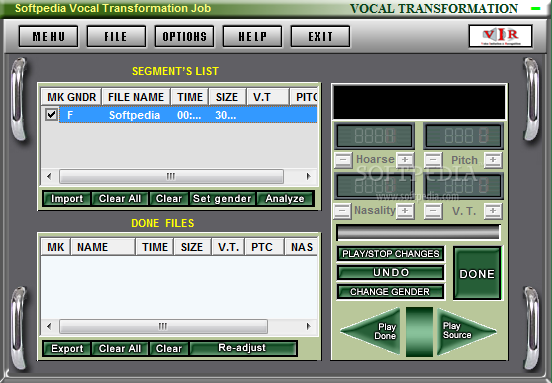This screenshot has width=552, height=383.
Task: Click the gray progress bar
Action: tap(418, 233)
